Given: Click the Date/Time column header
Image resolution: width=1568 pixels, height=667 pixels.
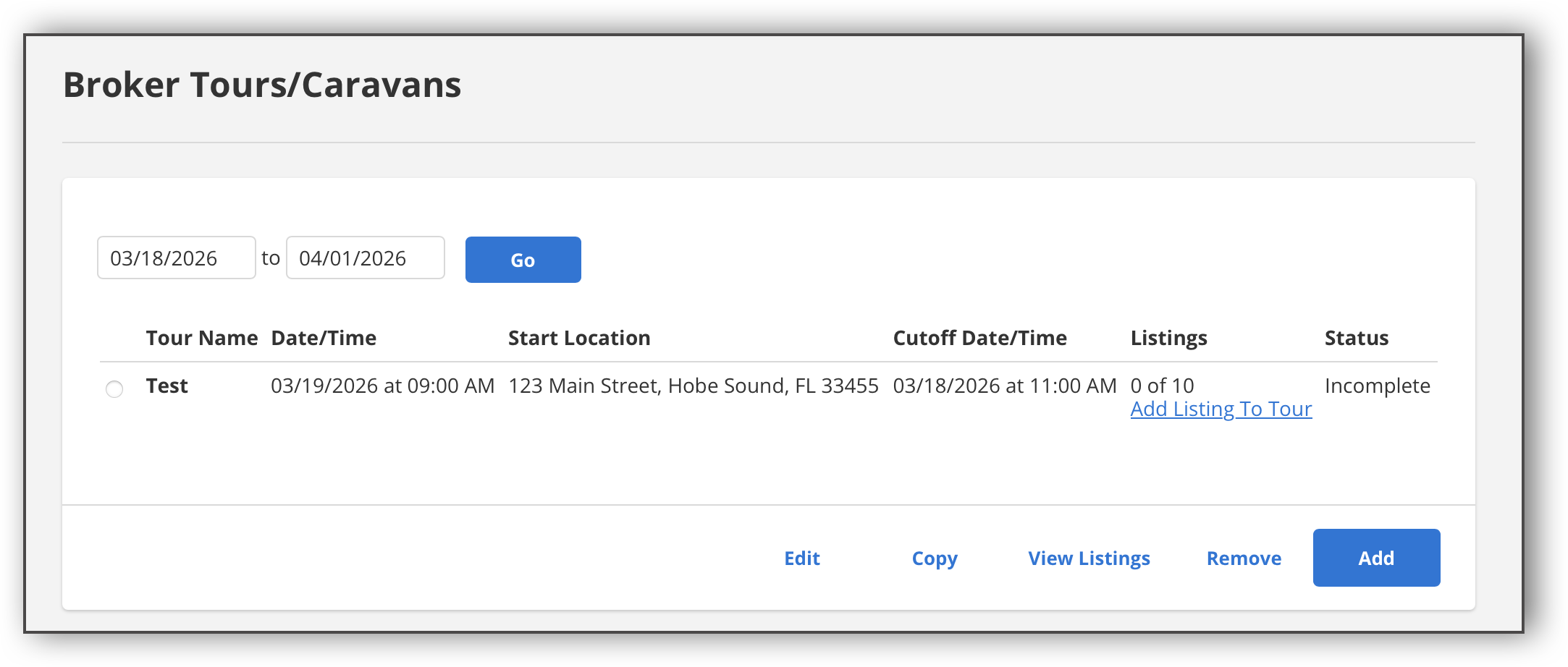Looking at the screenshot, I should tap(324, 338).
